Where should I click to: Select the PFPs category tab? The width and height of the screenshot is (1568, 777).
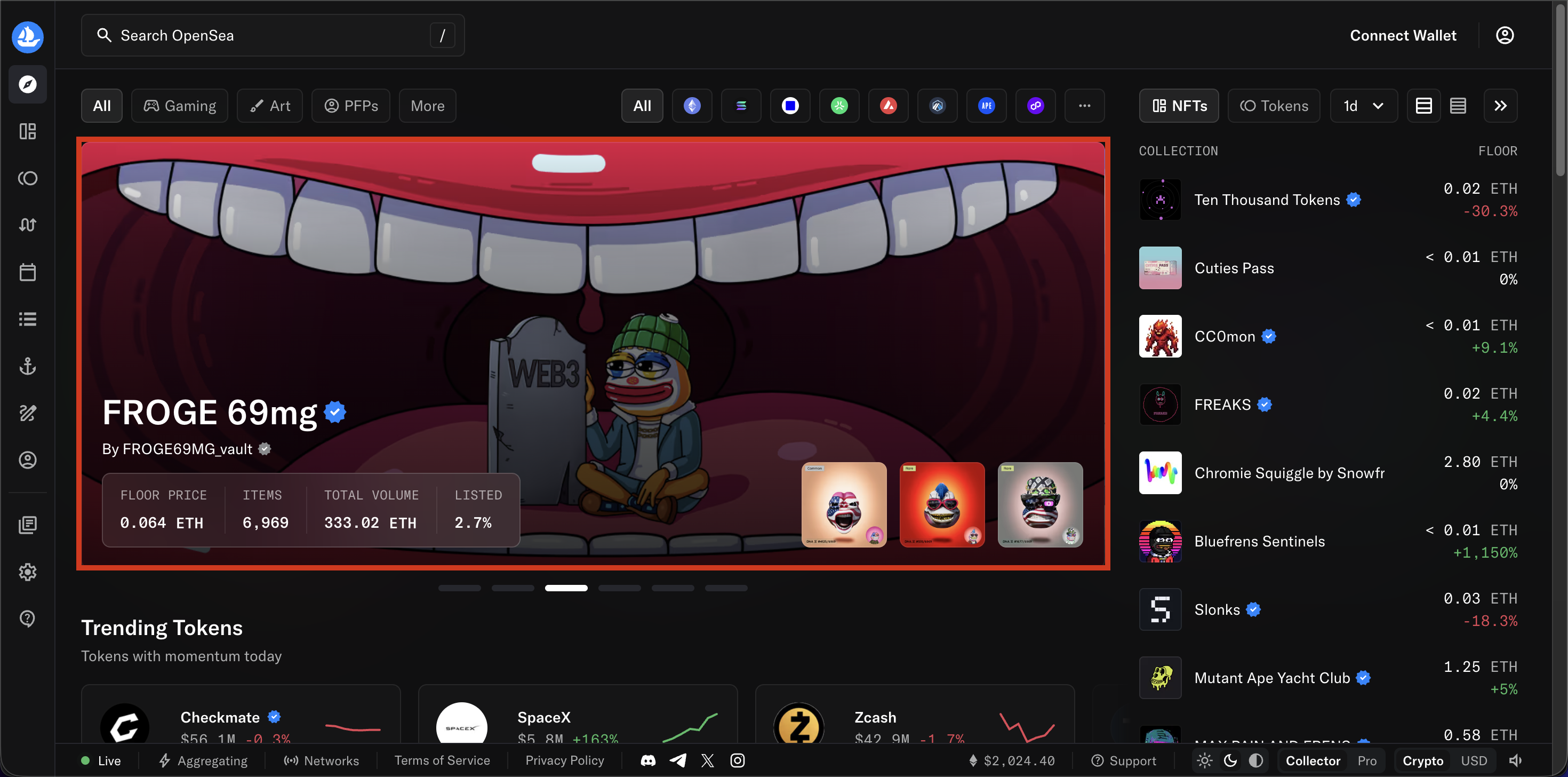[351, 106]
